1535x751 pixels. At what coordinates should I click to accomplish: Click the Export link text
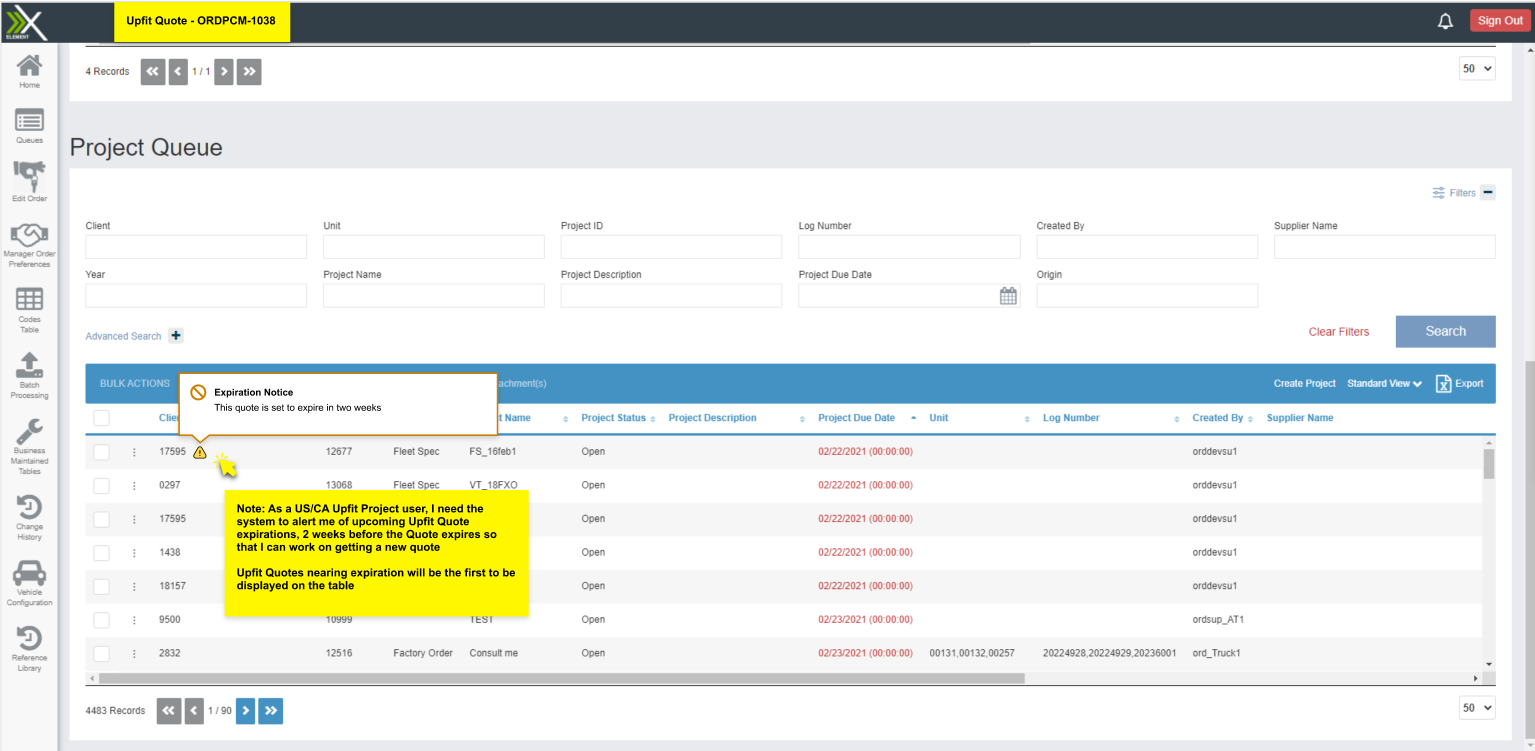[x=1469, y=384]
